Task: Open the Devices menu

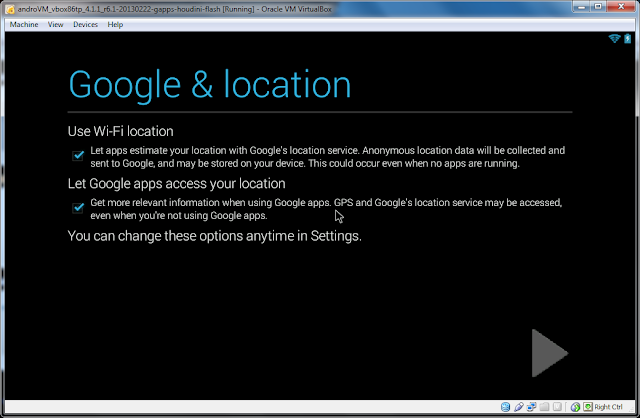Action: (85, 24)
